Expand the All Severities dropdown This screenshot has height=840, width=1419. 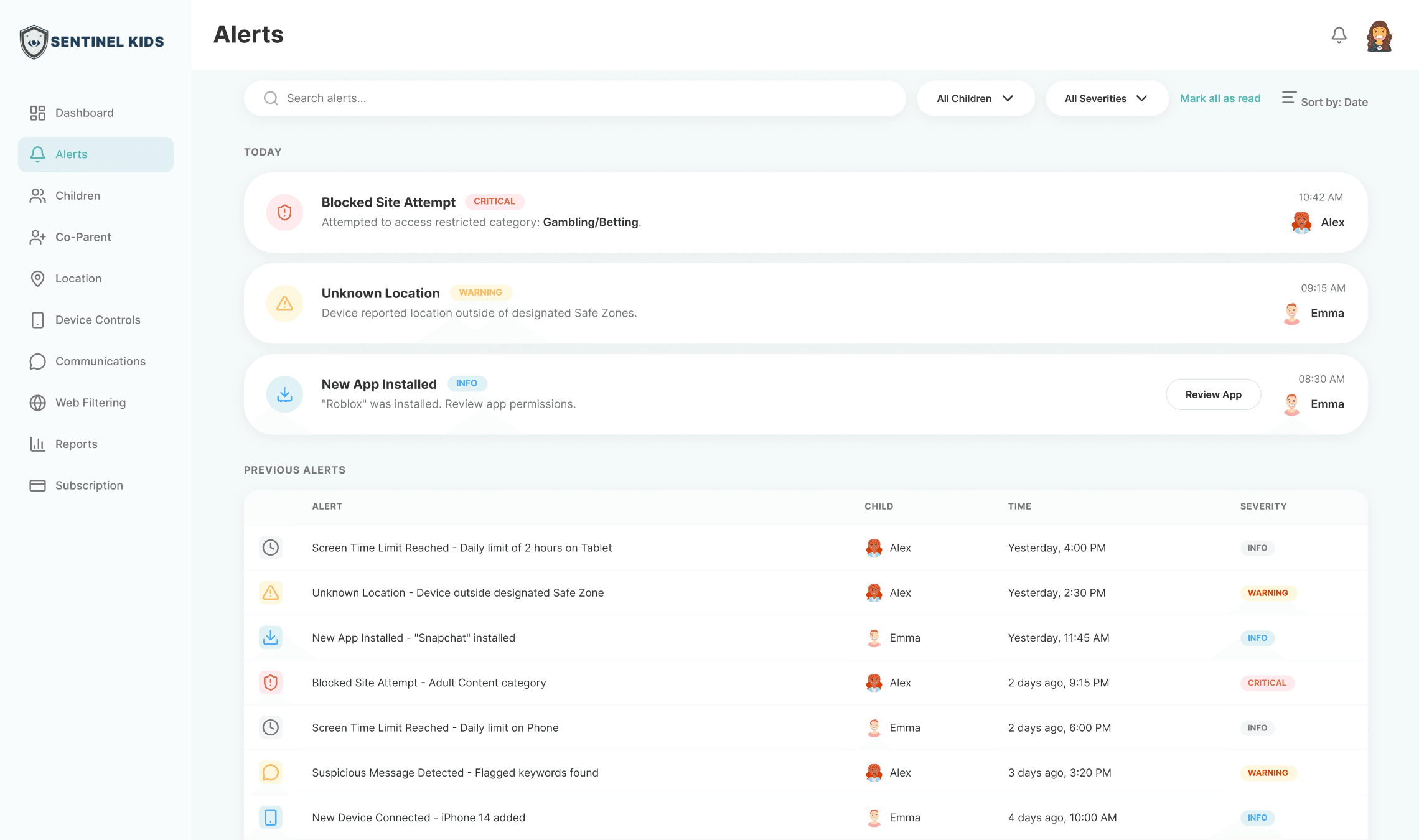point(1106,98)
